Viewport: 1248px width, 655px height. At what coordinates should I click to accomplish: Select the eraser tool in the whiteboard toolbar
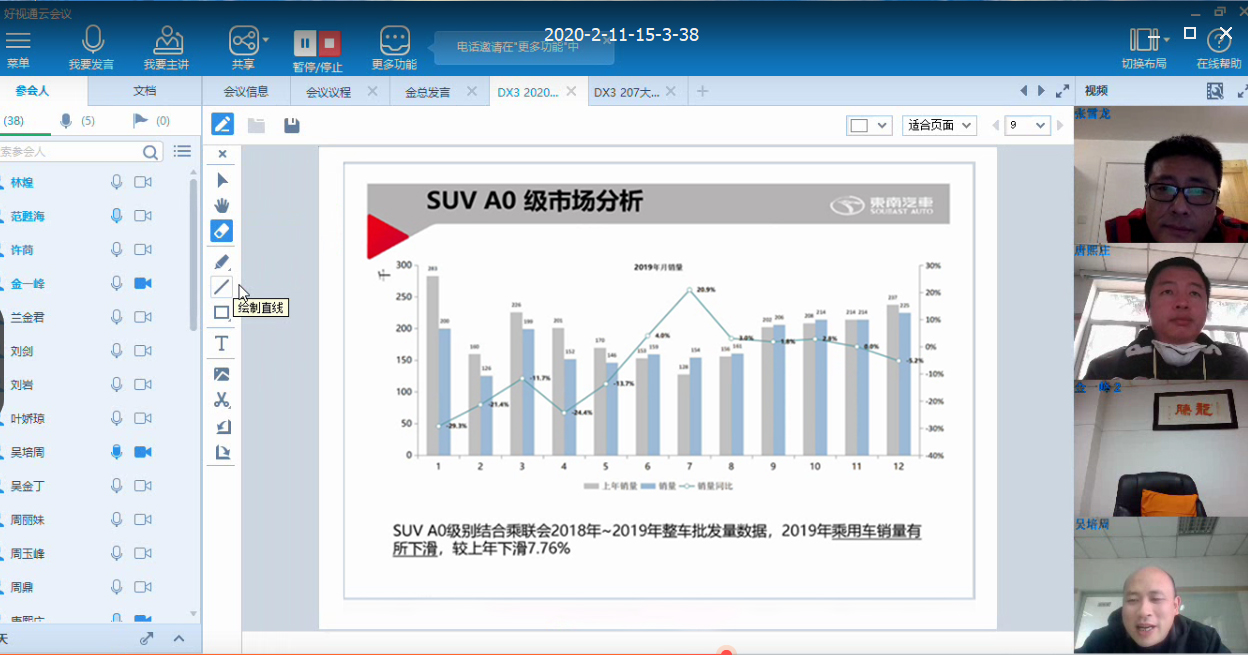(222, 231)
